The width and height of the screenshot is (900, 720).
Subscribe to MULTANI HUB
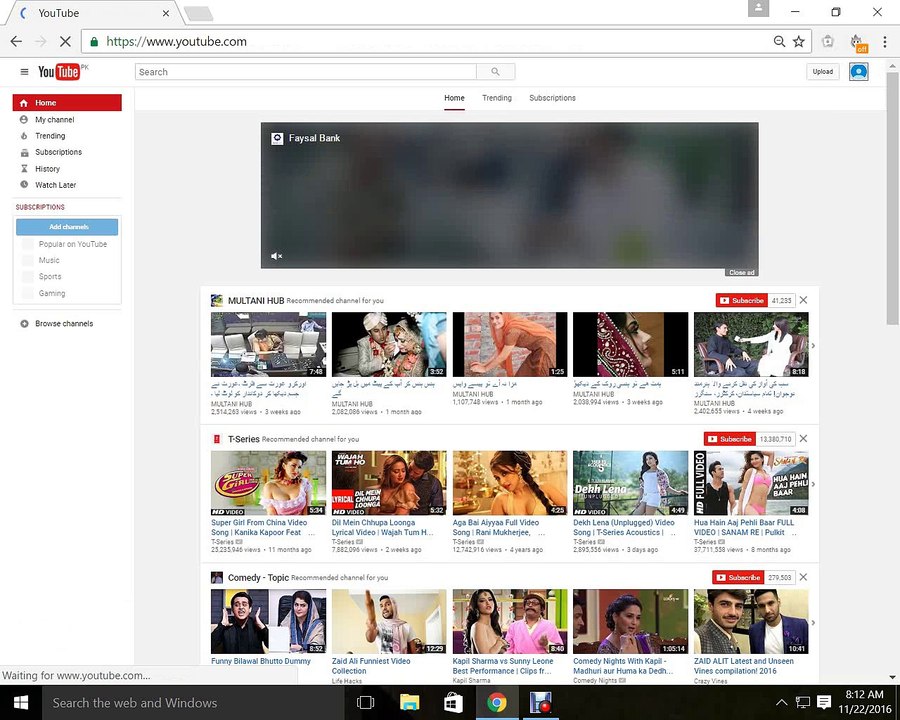point(742,300)
